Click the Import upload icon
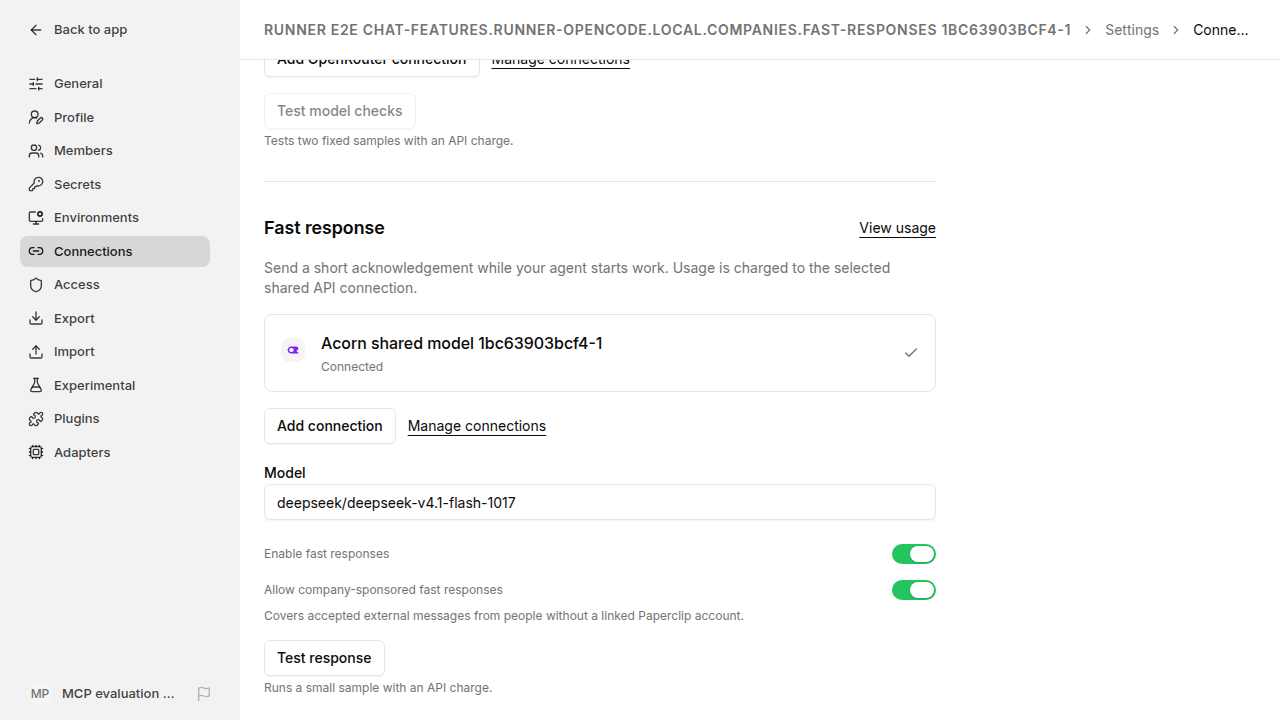Viewport: 1280px width, 720px height. [36, 352]
